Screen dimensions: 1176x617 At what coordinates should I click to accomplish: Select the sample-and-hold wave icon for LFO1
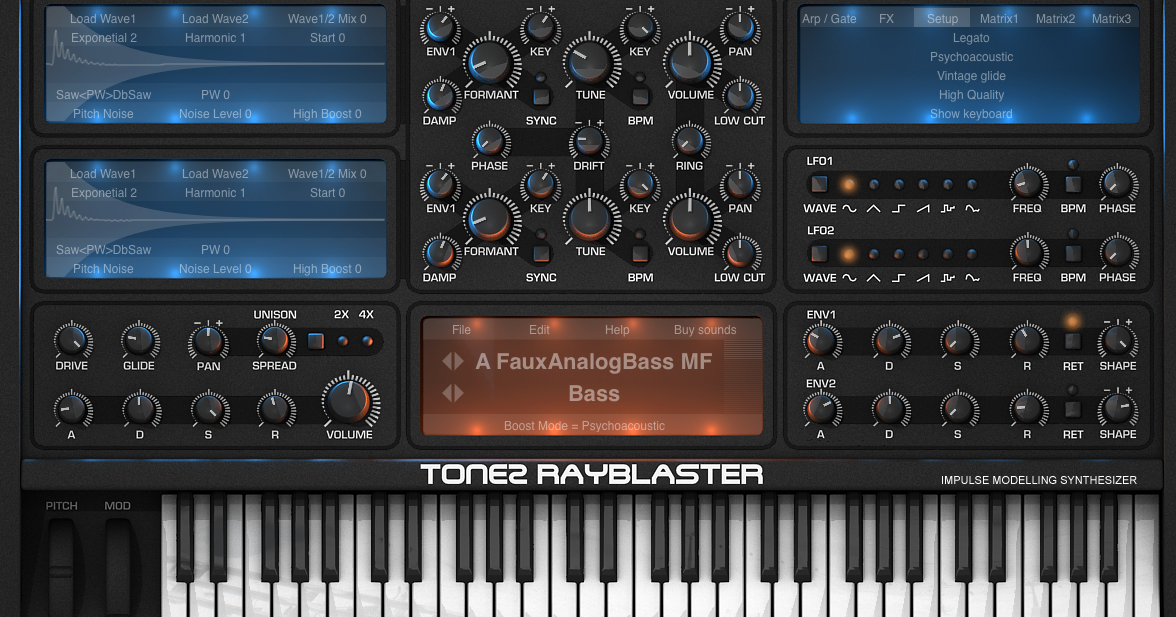point(948,208)
